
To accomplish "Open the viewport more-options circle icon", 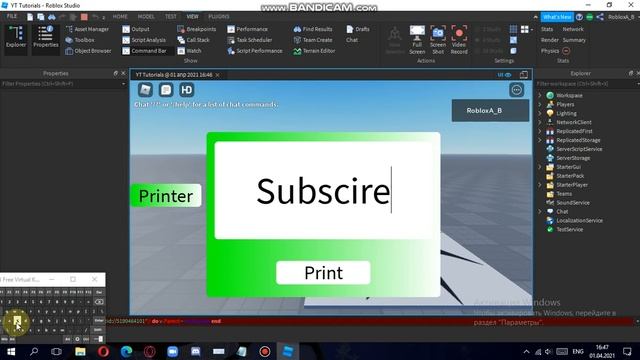I will point(516,90).
